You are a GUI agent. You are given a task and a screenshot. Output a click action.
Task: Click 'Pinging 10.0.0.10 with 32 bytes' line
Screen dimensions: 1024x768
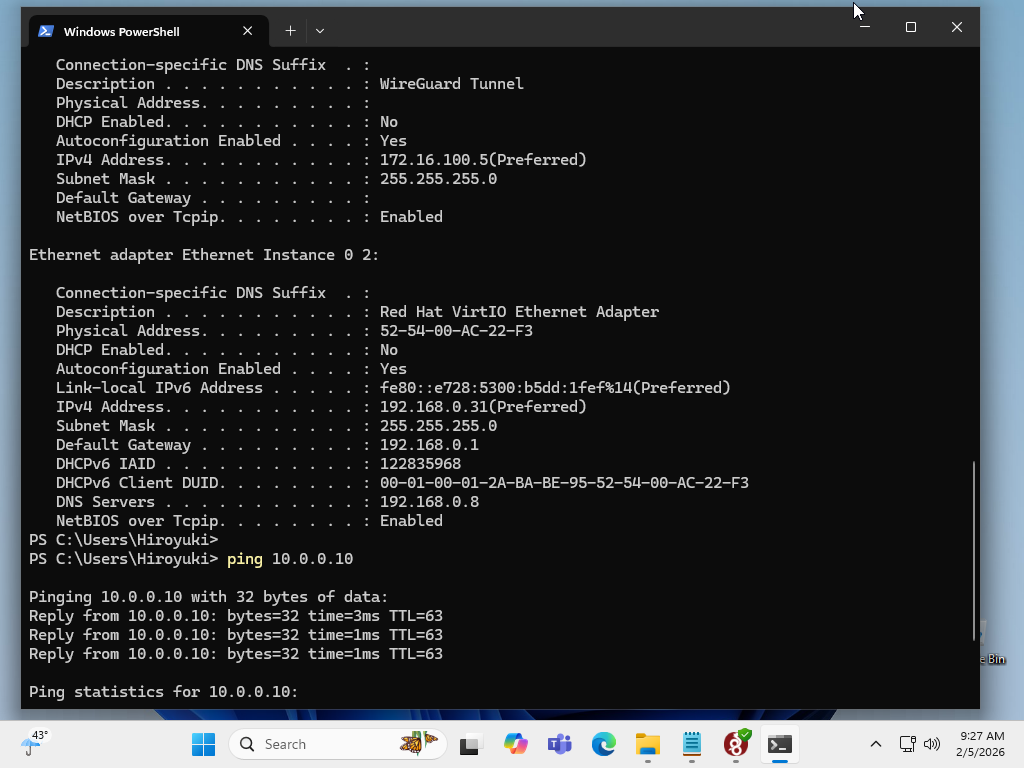coord(208,597)
